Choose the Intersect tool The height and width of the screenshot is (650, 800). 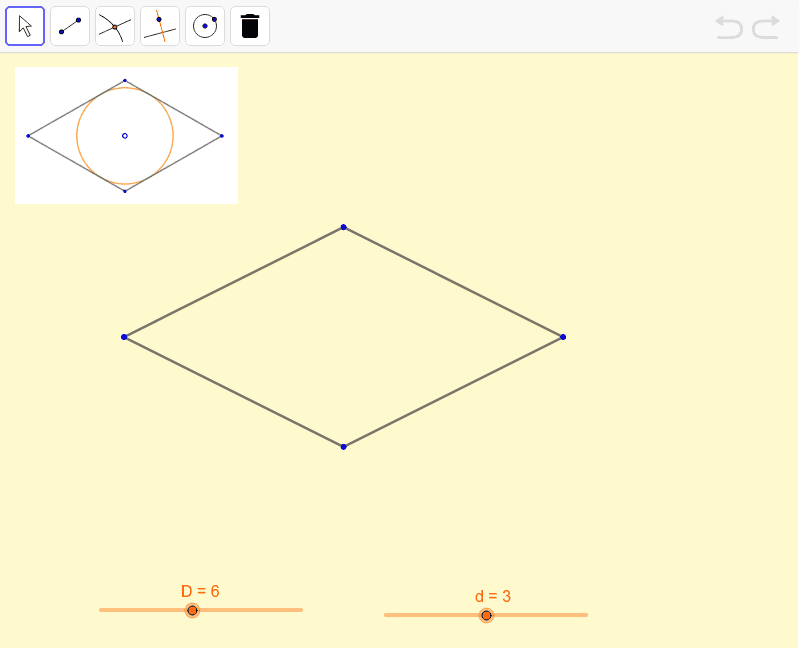[x=115, y=26]
